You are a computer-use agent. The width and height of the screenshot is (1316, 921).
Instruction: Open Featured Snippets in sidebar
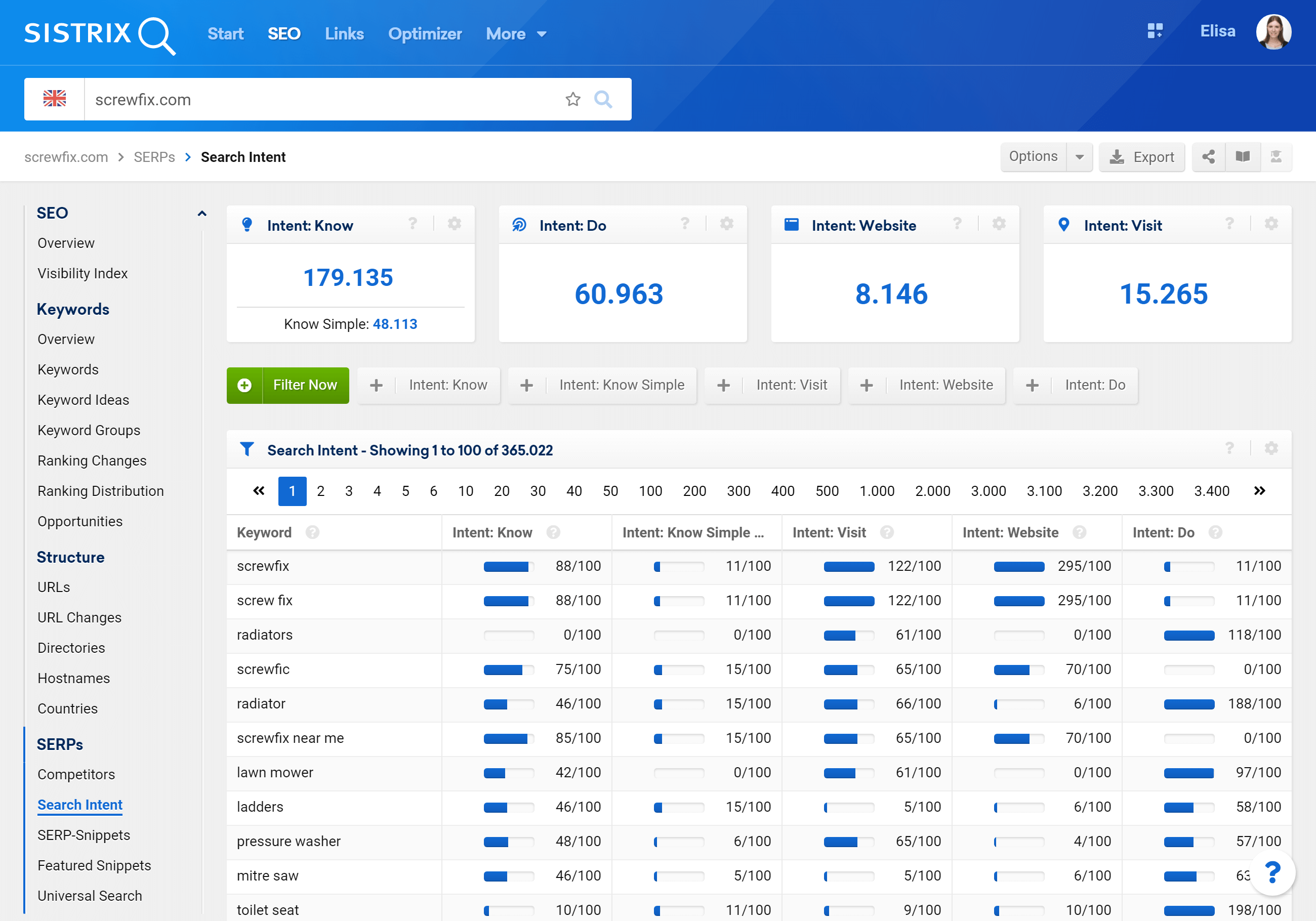(94, 865)
